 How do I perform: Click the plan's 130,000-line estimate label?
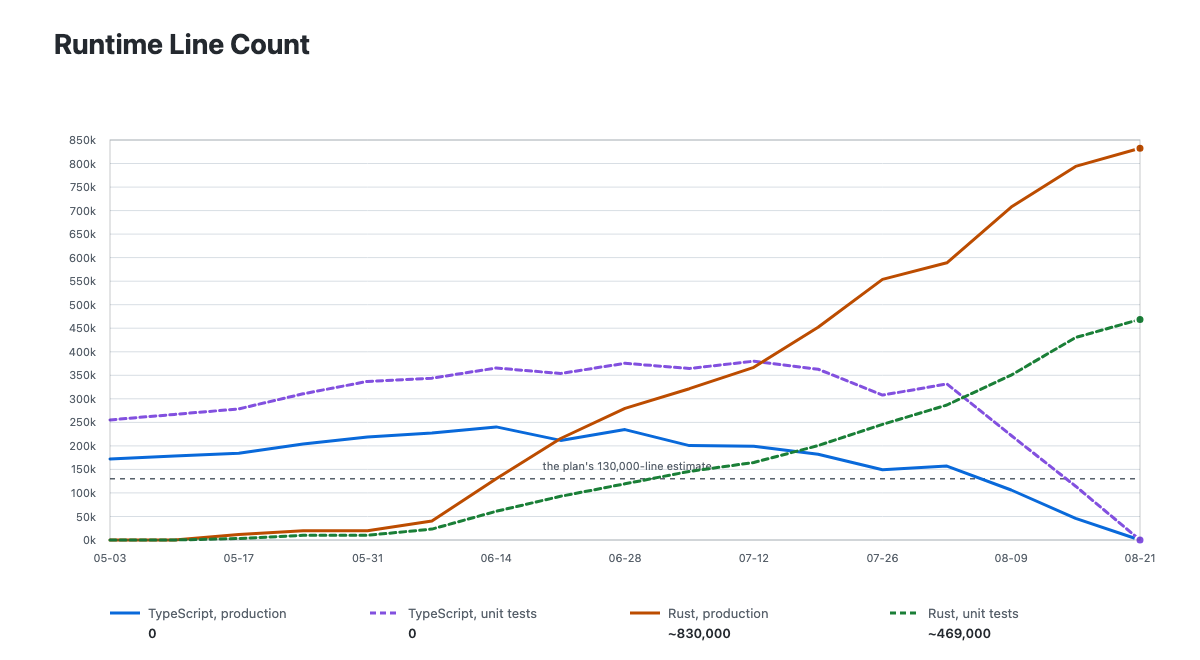(x=627, y=466)
